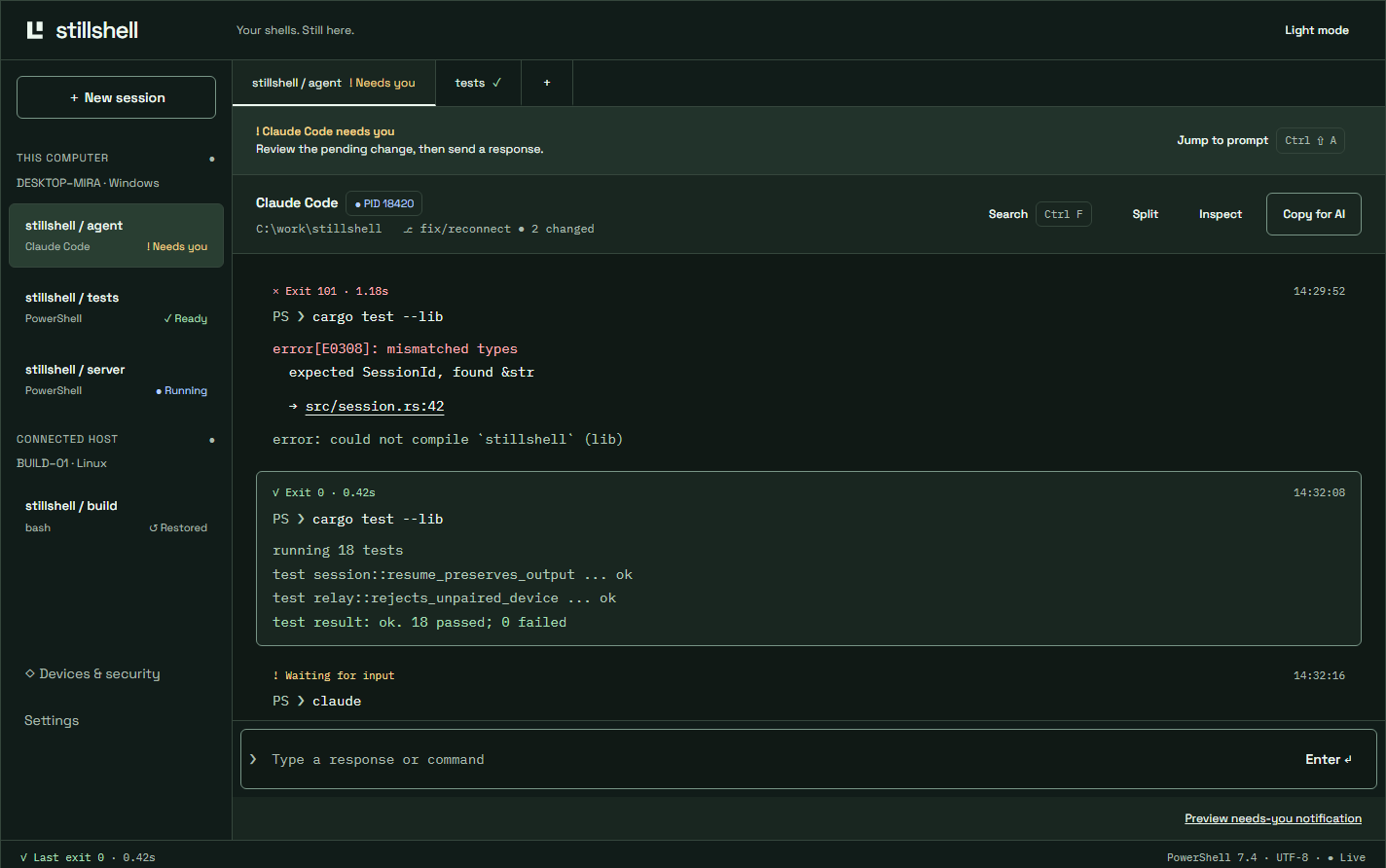Add a new tab with the plus button
Image resolution: width=1386 pixels, height=868 pixels.
click(x=547, y=83)
